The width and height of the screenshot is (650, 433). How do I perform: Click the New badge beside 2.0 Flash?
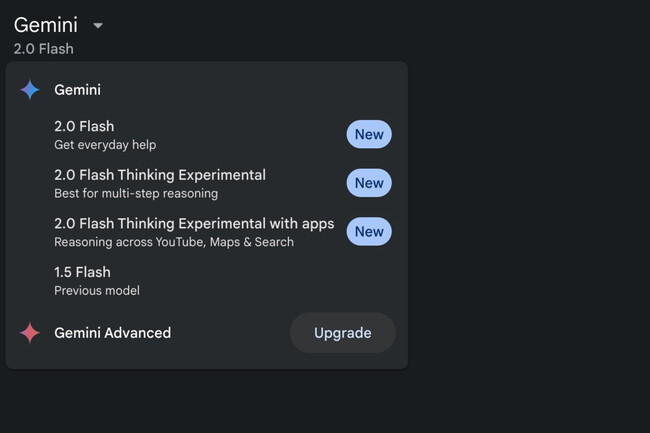coord(369,134)
